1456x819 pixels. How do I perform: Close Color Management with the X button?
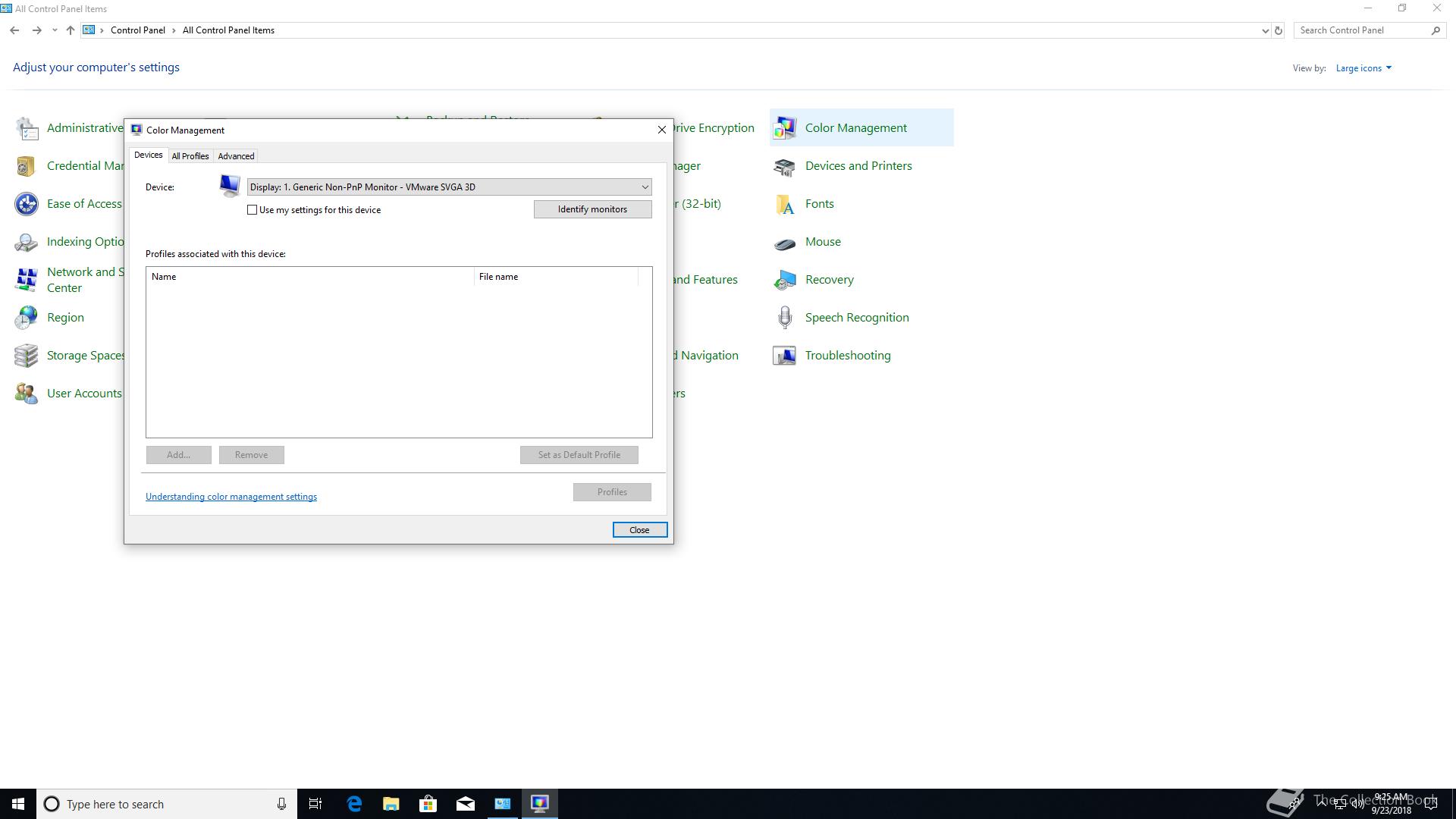click(662, 130)
